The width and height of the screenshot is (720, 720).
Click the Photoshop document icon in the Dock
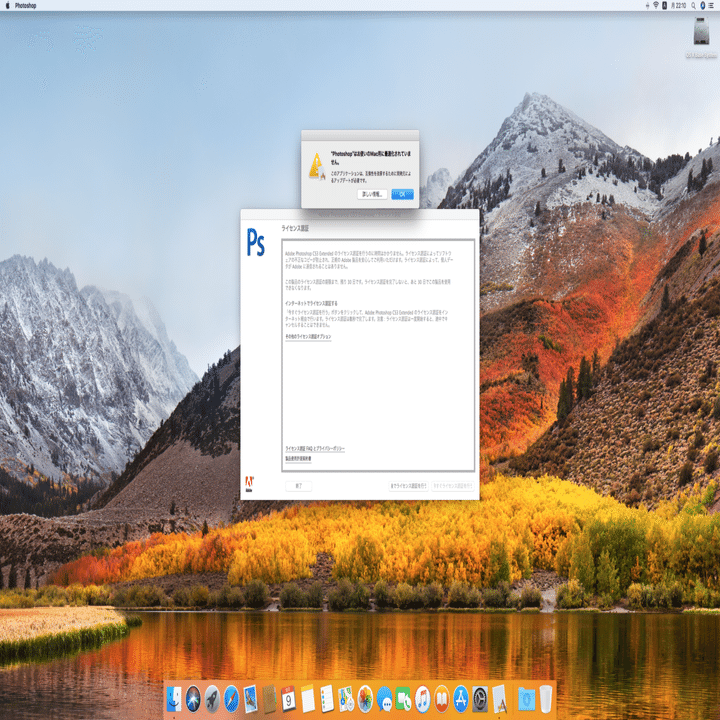tap(499, 699)
